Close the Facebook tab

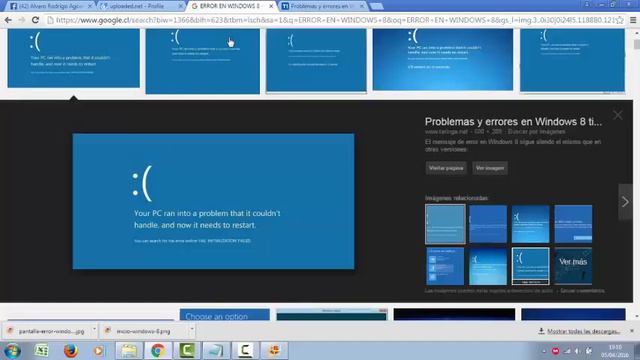(x=90, y=6)
